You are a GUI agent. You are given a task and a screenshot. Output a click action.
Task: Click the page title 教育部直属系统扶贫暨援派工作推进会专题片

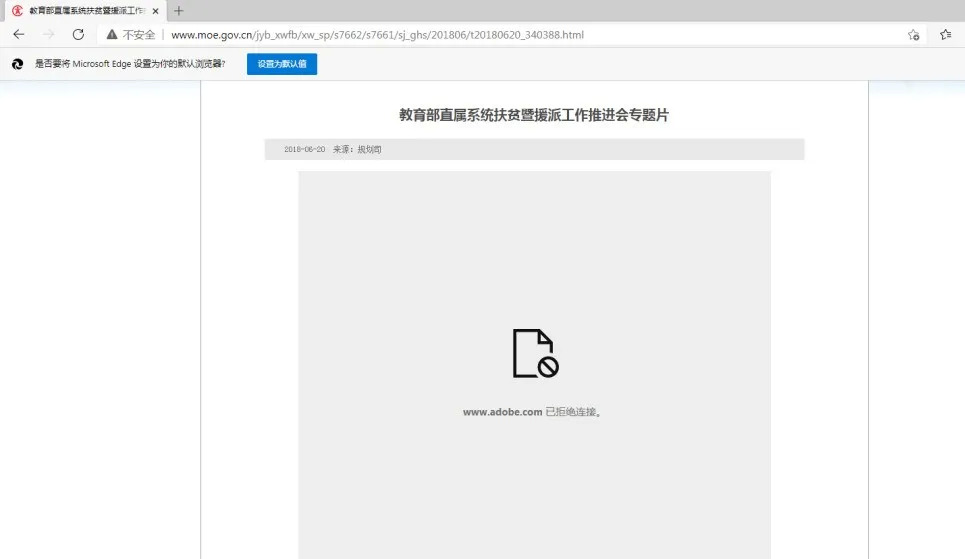[x=533, y=115]
